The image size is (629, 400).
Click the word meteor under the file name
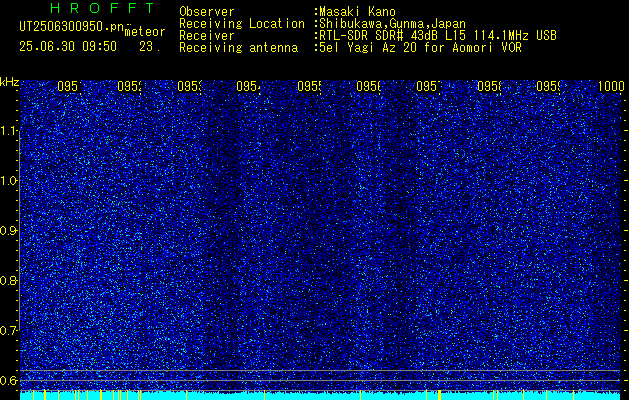(x=145, y=32)
